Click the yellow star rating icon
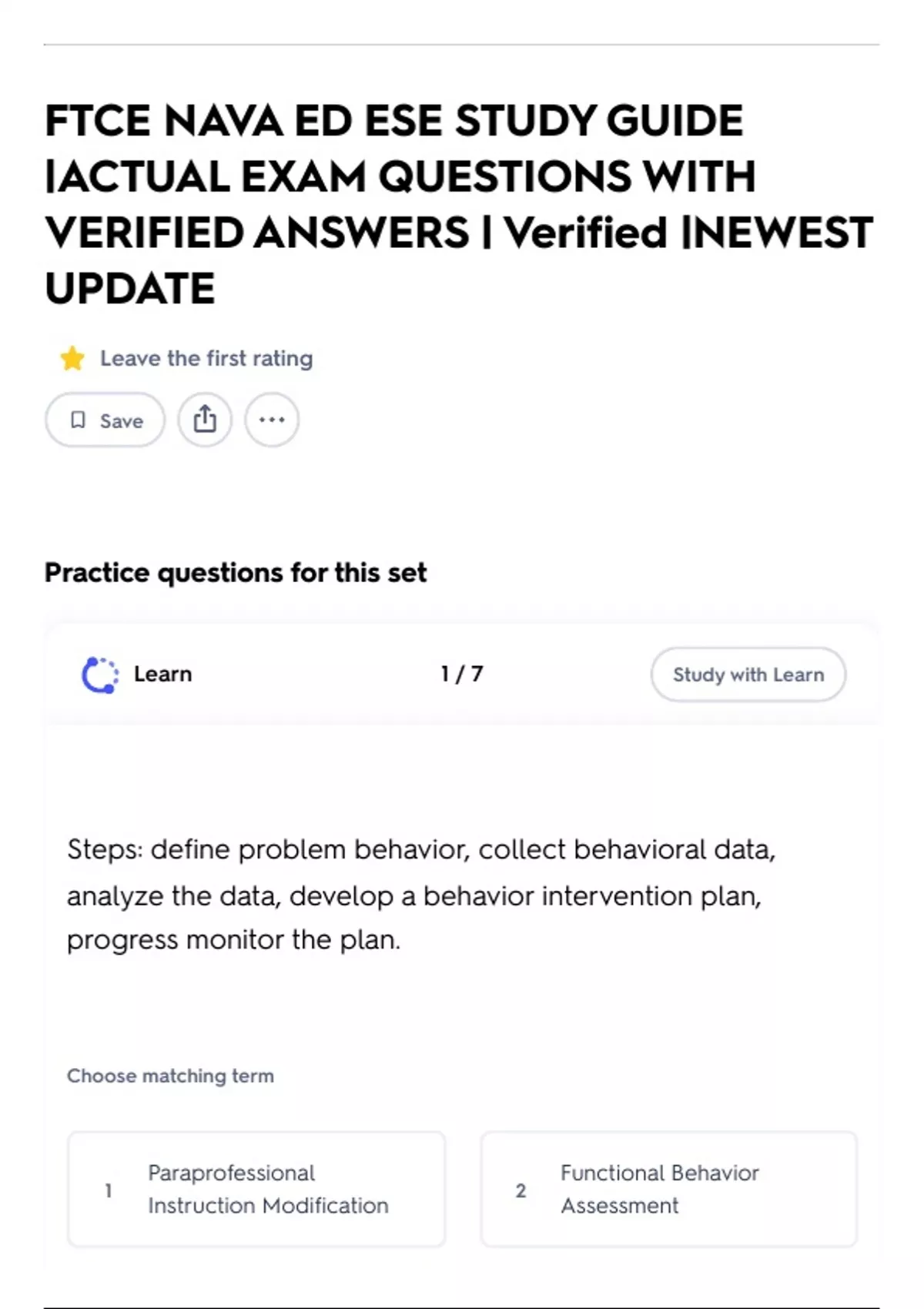924x1309 pixels. (72, 359)
